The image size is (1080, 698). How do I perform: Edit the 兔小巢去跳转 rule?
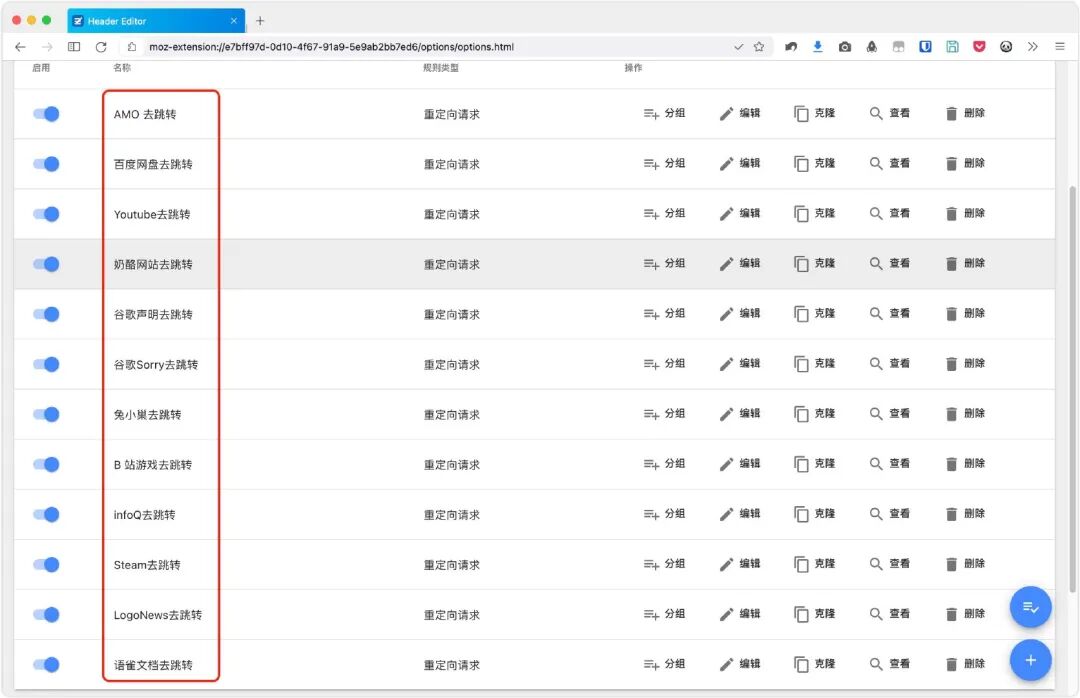point(740,413)
